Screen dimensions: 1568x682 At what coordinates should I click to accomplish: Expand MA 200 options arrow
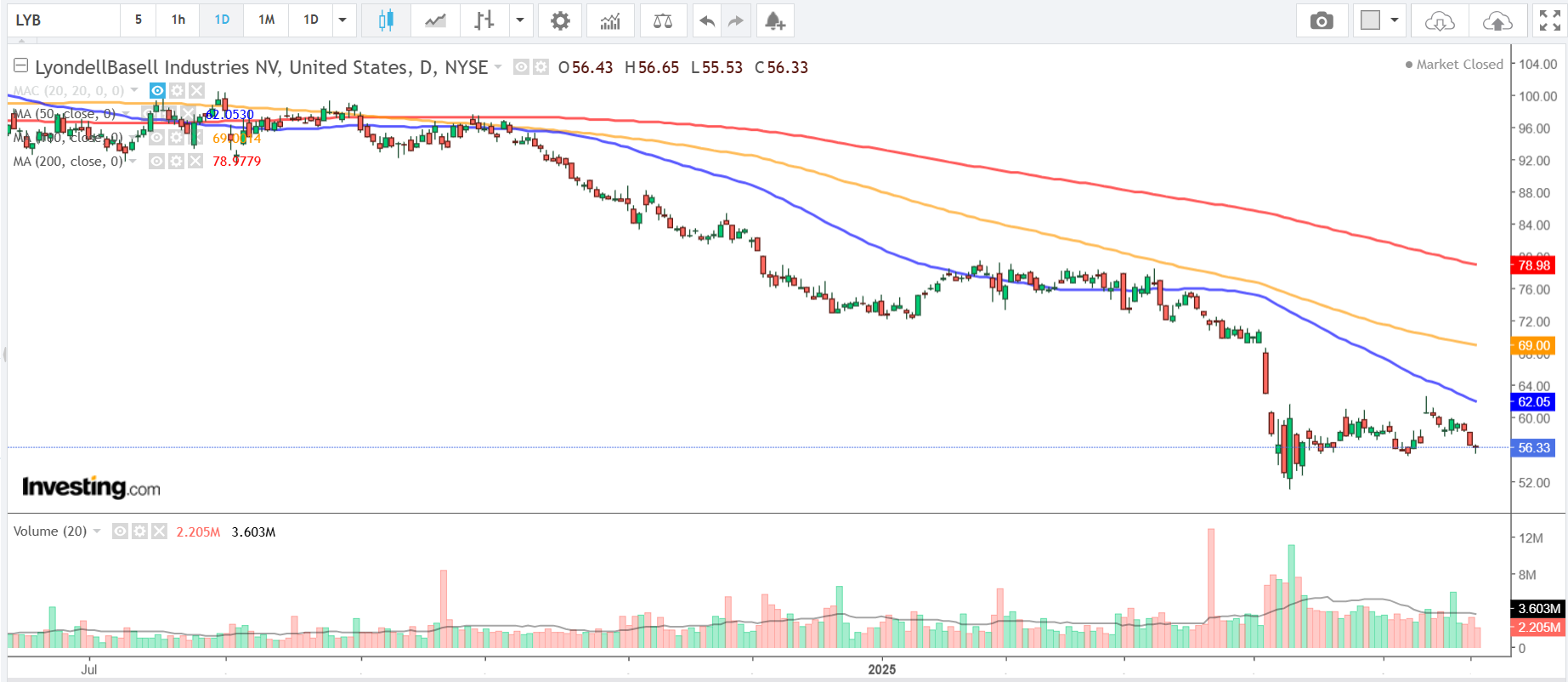(x=133, y=161)
